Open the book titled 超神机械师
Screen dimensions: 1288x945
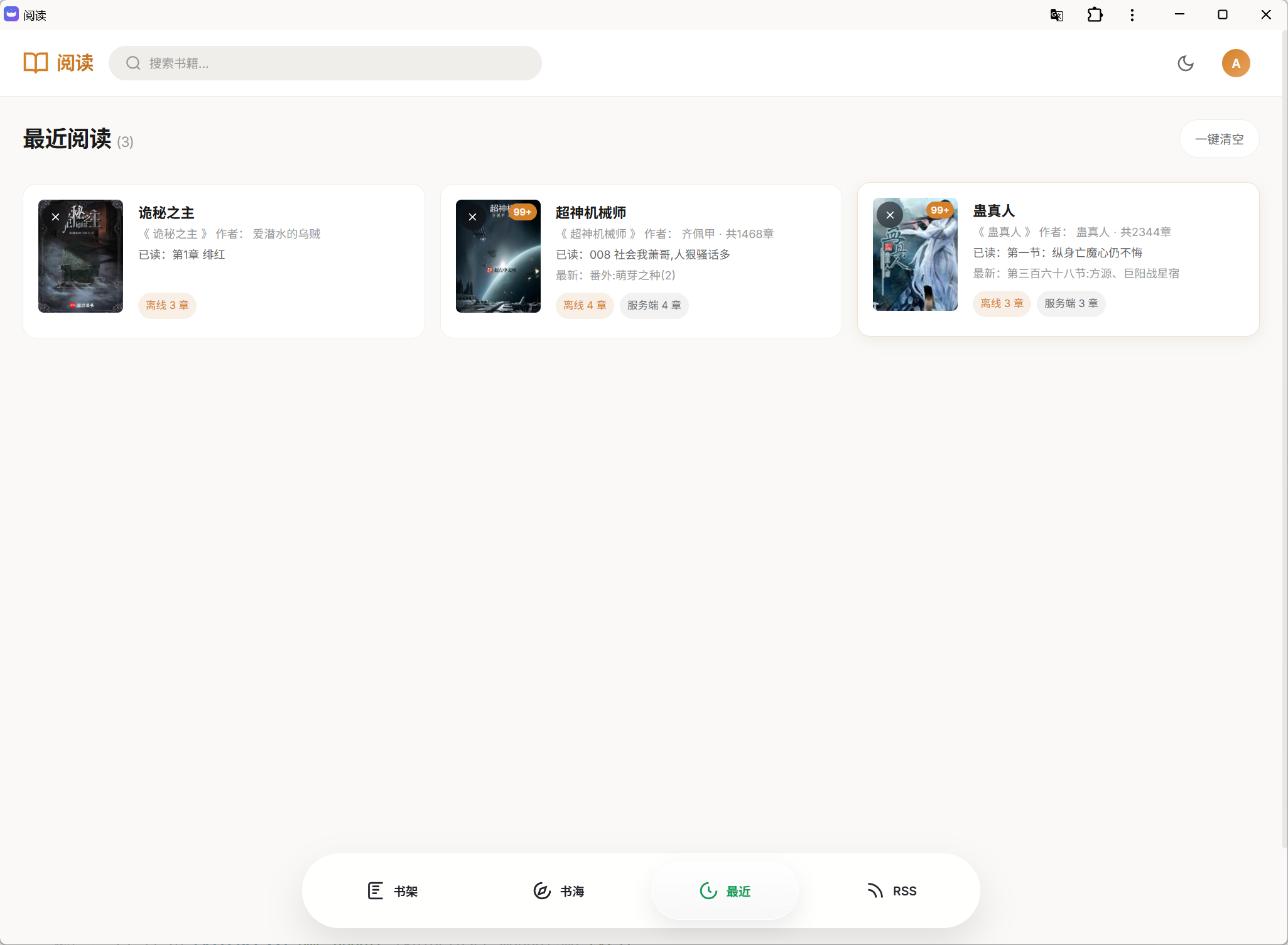pos(590,212)
